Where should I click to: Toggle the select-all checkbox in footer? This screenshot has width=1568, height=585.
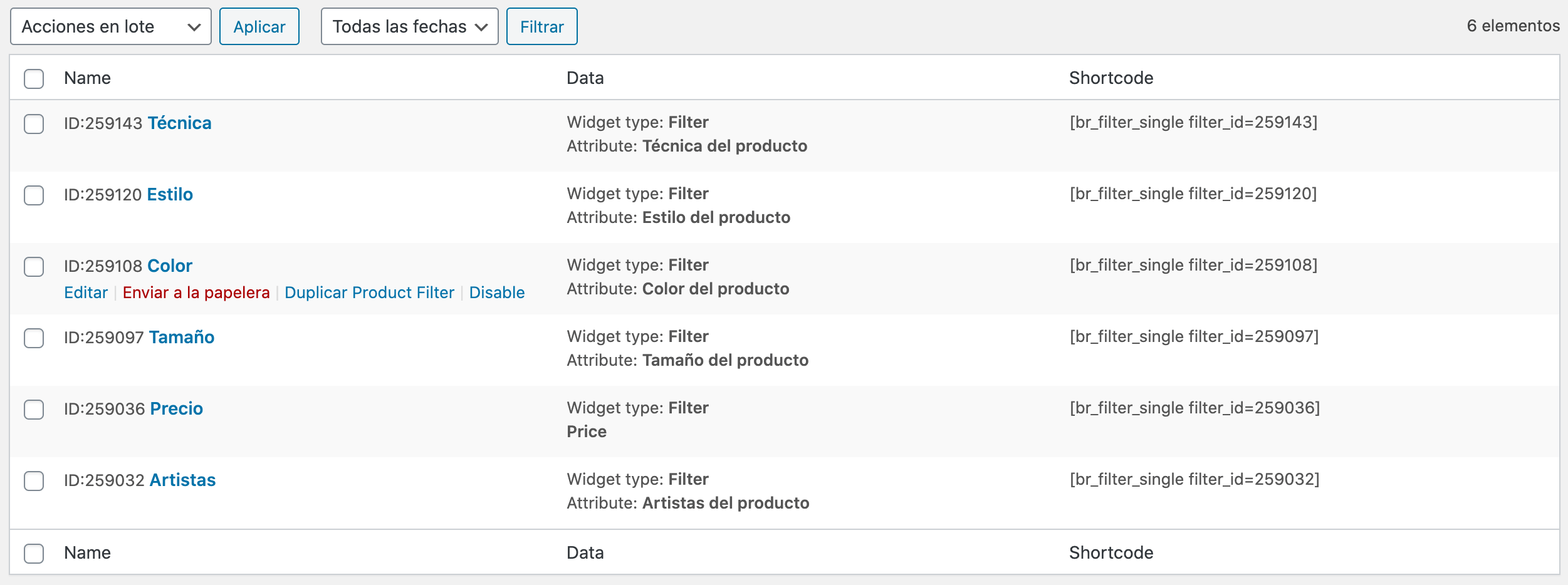pyautogui.click(x=34, y=554)
